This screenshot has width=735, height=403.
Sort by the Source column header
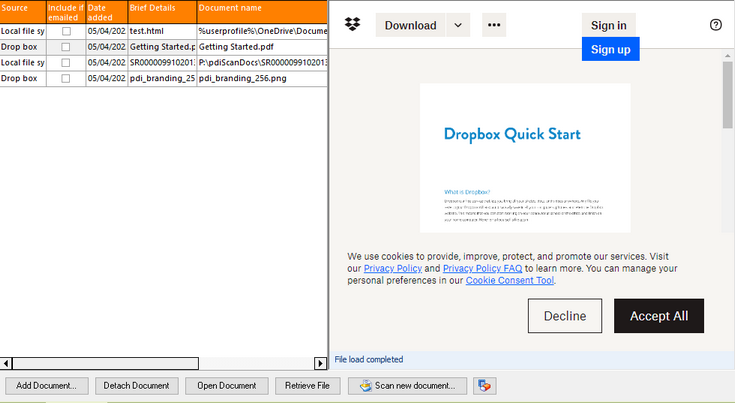(23, 12)
